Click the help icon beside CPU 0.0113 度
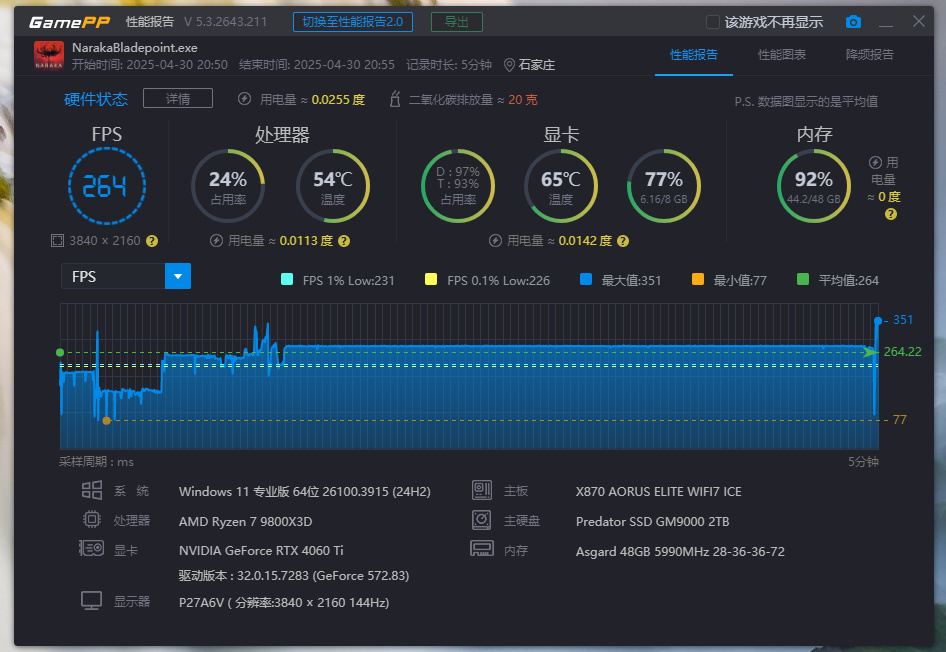The width and height of the screenshot is (946, 652). [x=344, y=241]
